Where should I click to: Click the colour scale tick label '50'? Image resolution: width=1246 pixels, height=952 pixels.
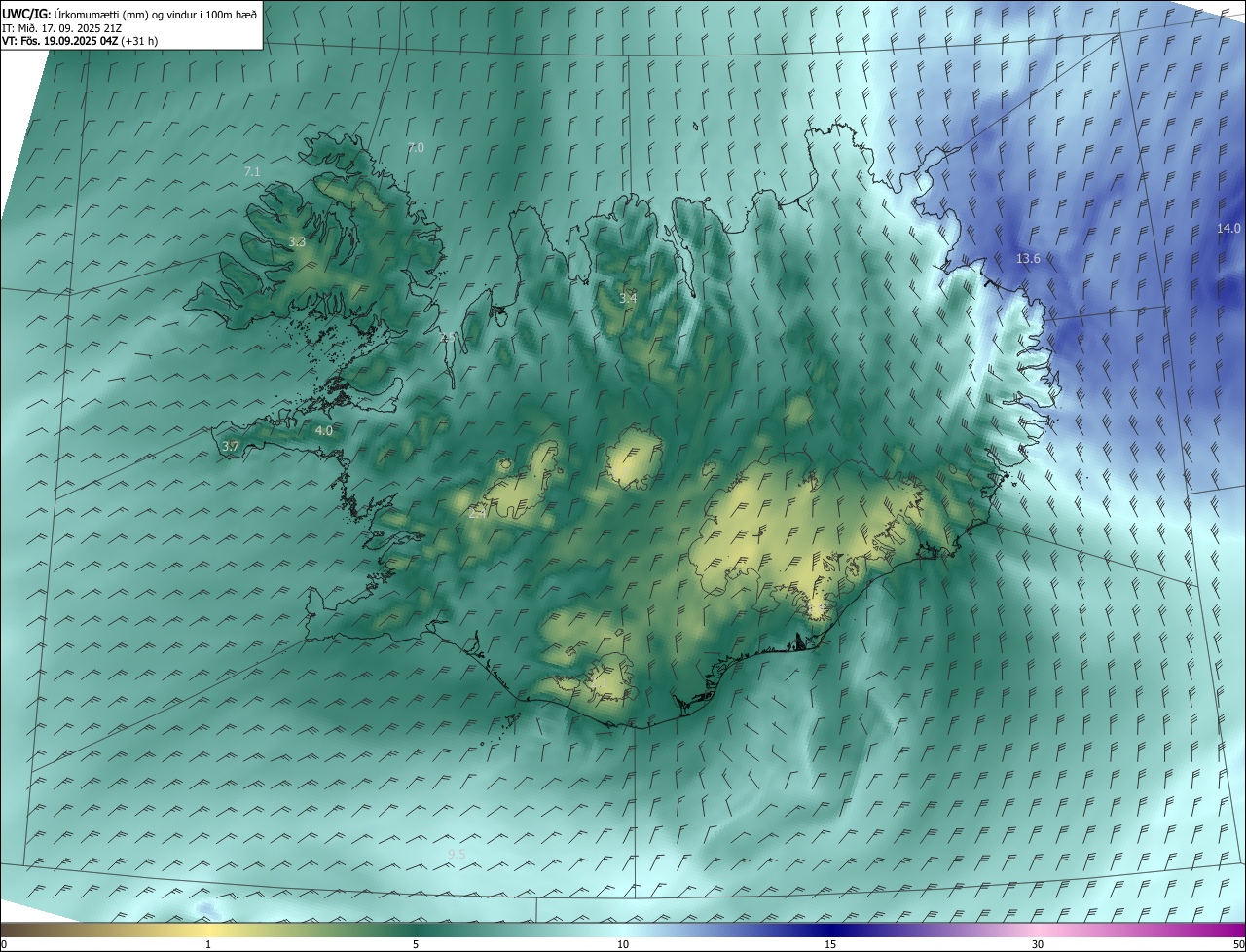(x=1238, y=944)
